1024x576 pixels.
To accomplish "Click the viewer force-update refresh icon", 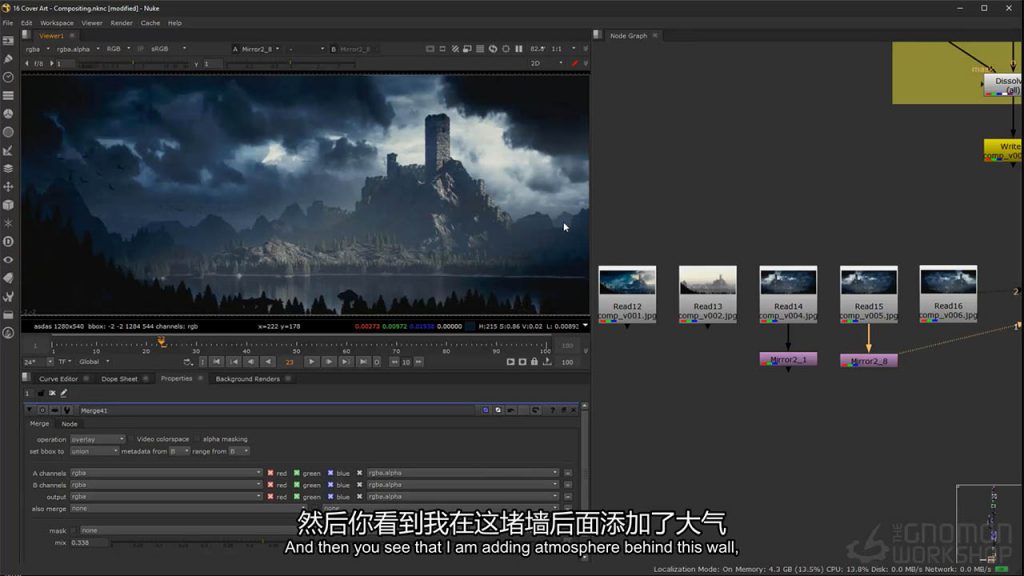I will pyautogui.click(x=493, y=49).
